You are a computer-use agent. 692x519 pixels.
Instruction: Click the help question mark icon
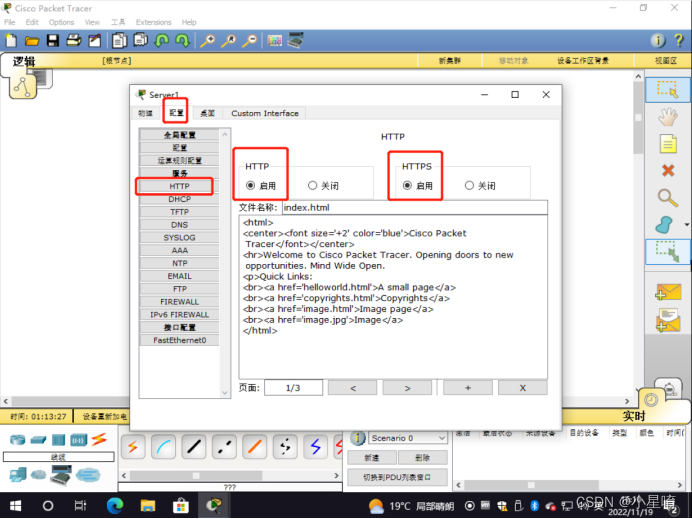[x=679, y=41]
